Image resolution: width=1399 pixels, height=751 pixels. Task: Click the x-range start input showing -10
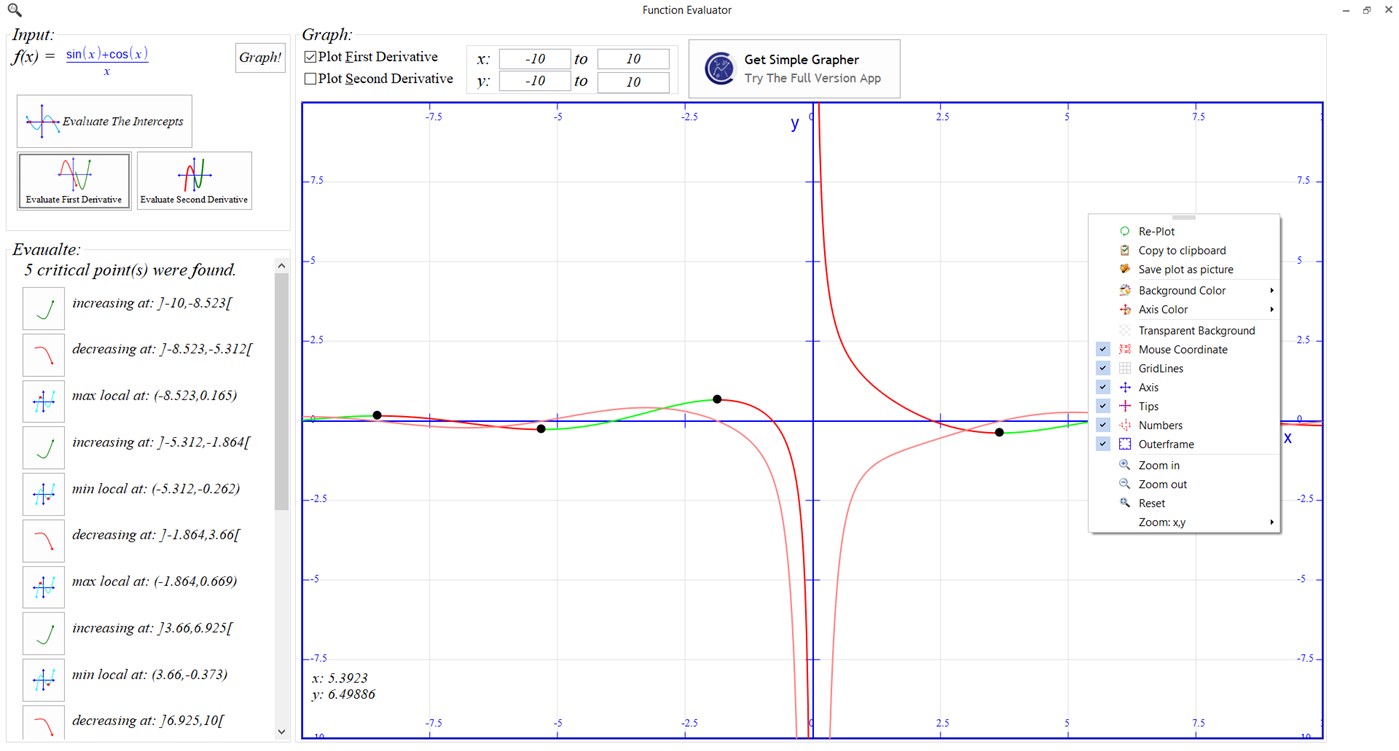tap(535, 58)
